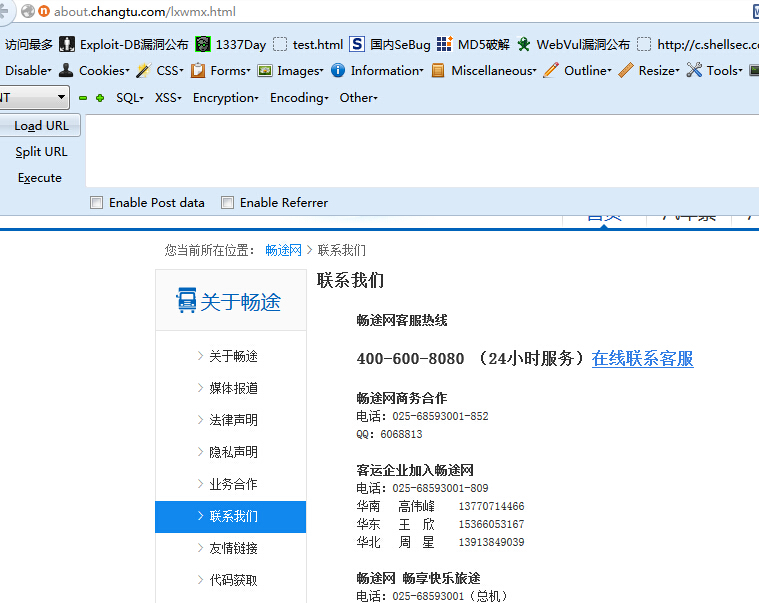Click the WebVul漏洞公布 bookmark icon
The image size is (759, 603).
tap(523, 44)
